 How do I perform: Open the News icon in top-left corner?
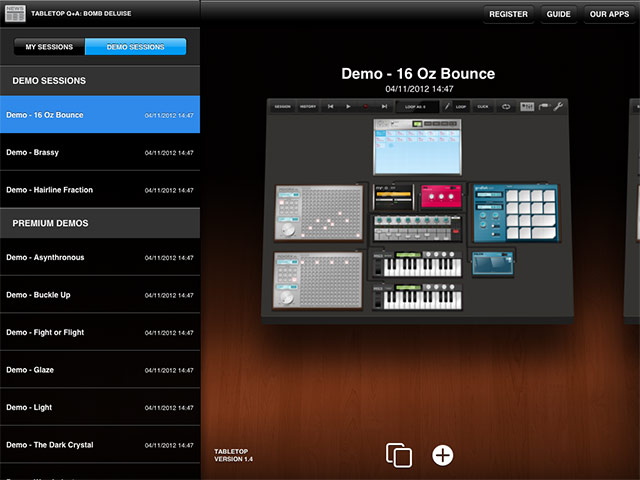pyautogui.click(x=16, y=14)
